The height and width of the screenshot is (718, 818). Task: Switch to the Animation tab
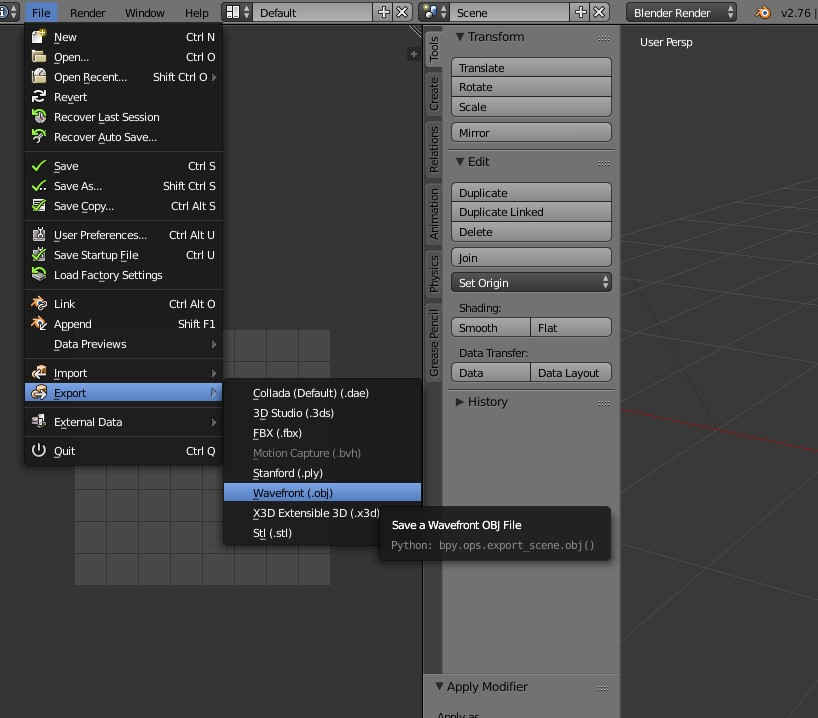click(x=434, y=214)
